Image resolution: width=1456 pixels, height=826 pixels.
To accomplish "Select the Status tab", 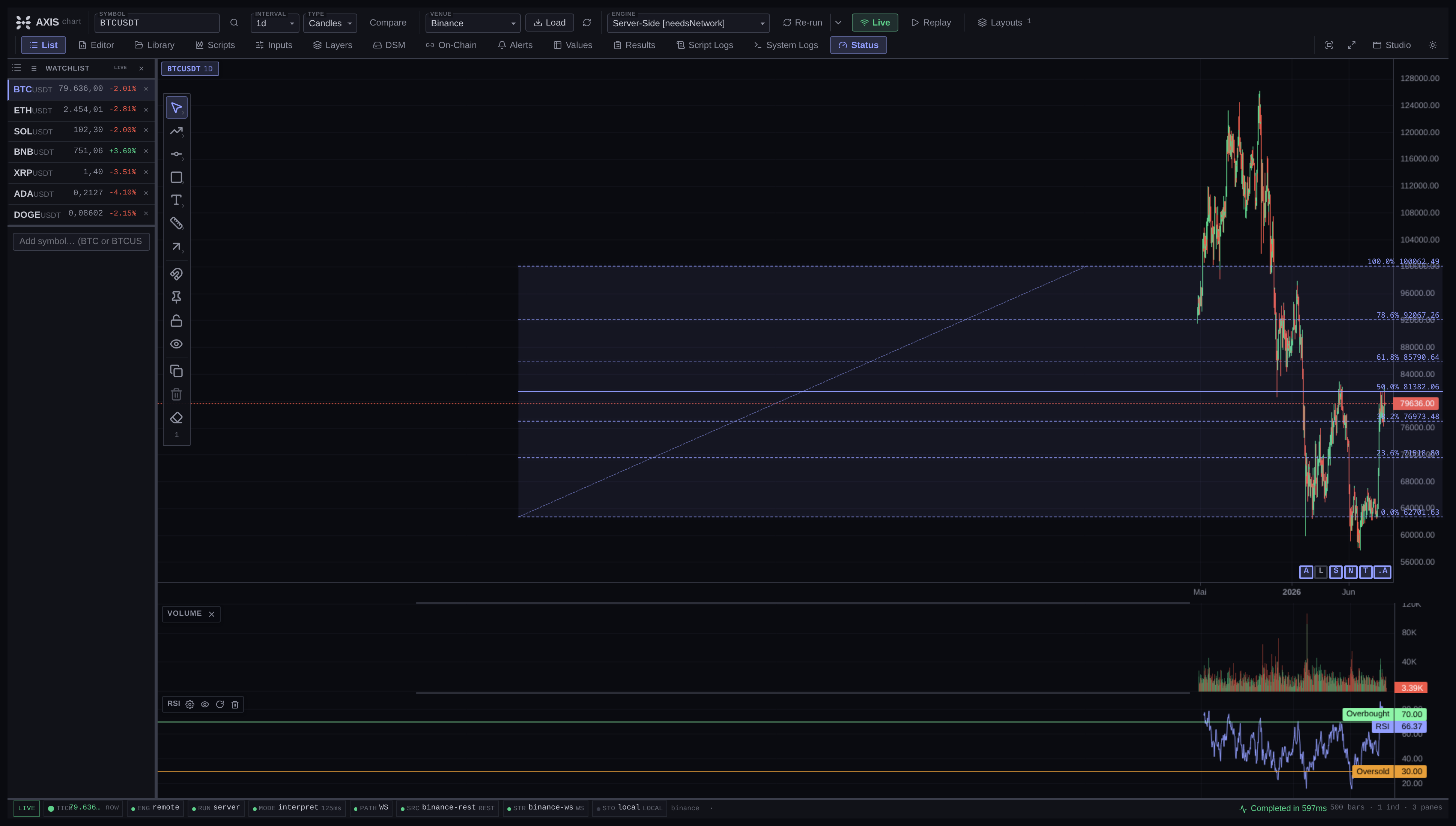I will (x=859, y=45).
